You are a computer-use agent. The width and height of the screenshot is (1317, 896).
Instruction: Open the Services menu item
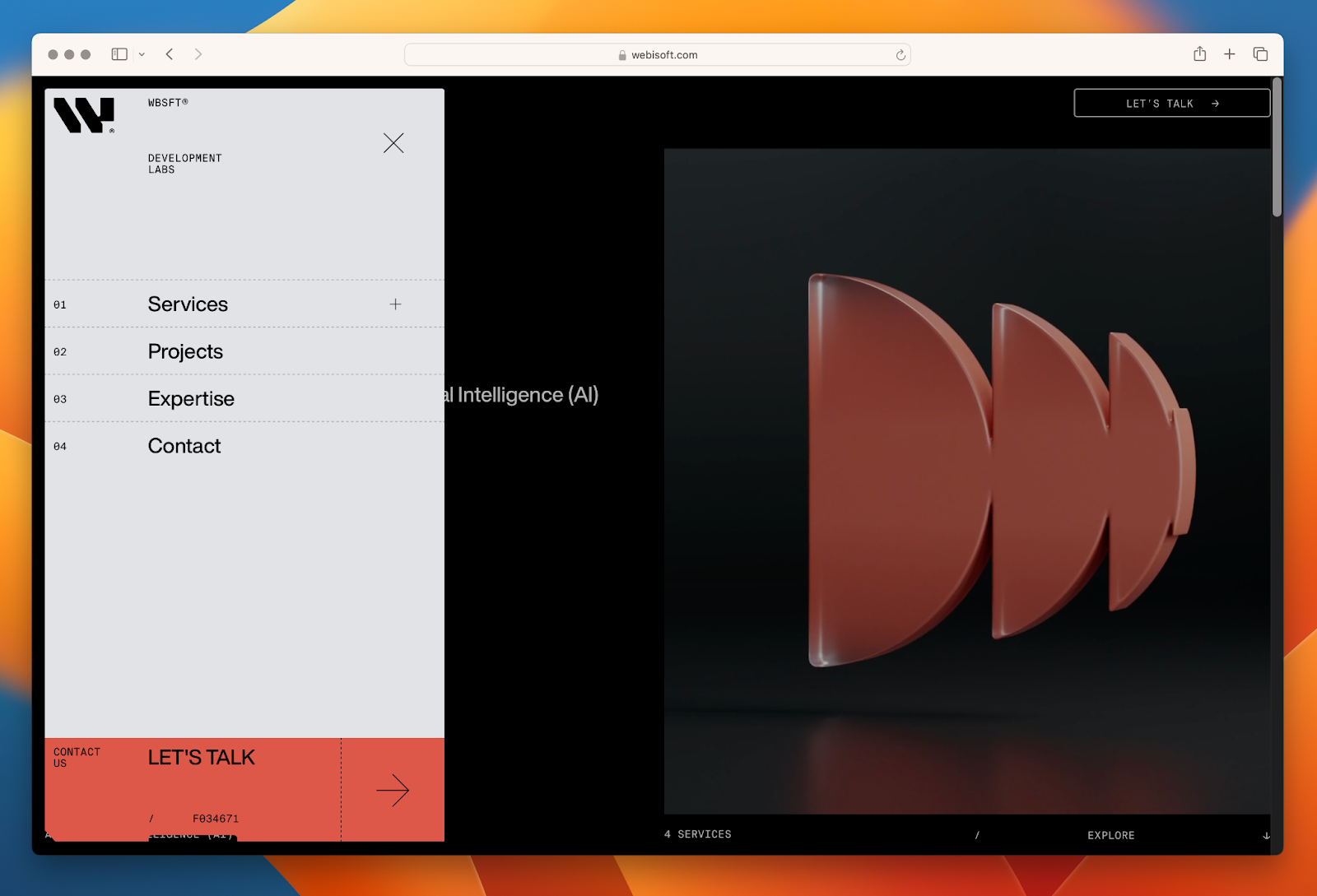(188, 304)
